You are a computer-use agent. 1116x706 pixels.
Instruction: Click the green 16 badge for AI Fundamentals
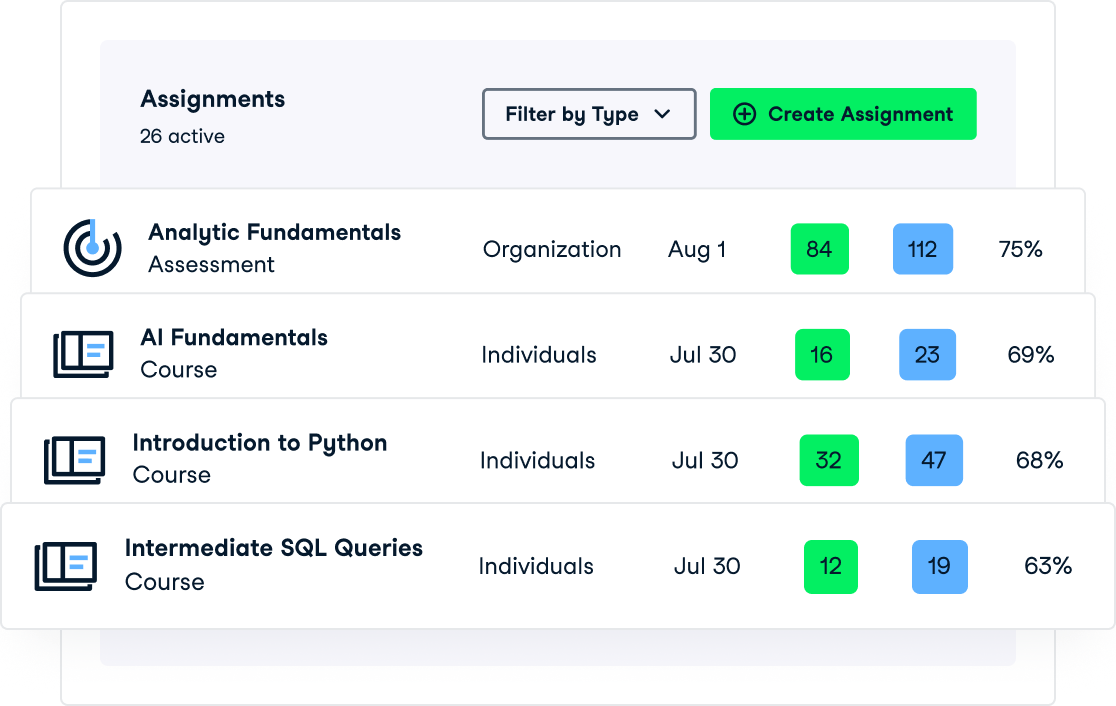[822, 354]
